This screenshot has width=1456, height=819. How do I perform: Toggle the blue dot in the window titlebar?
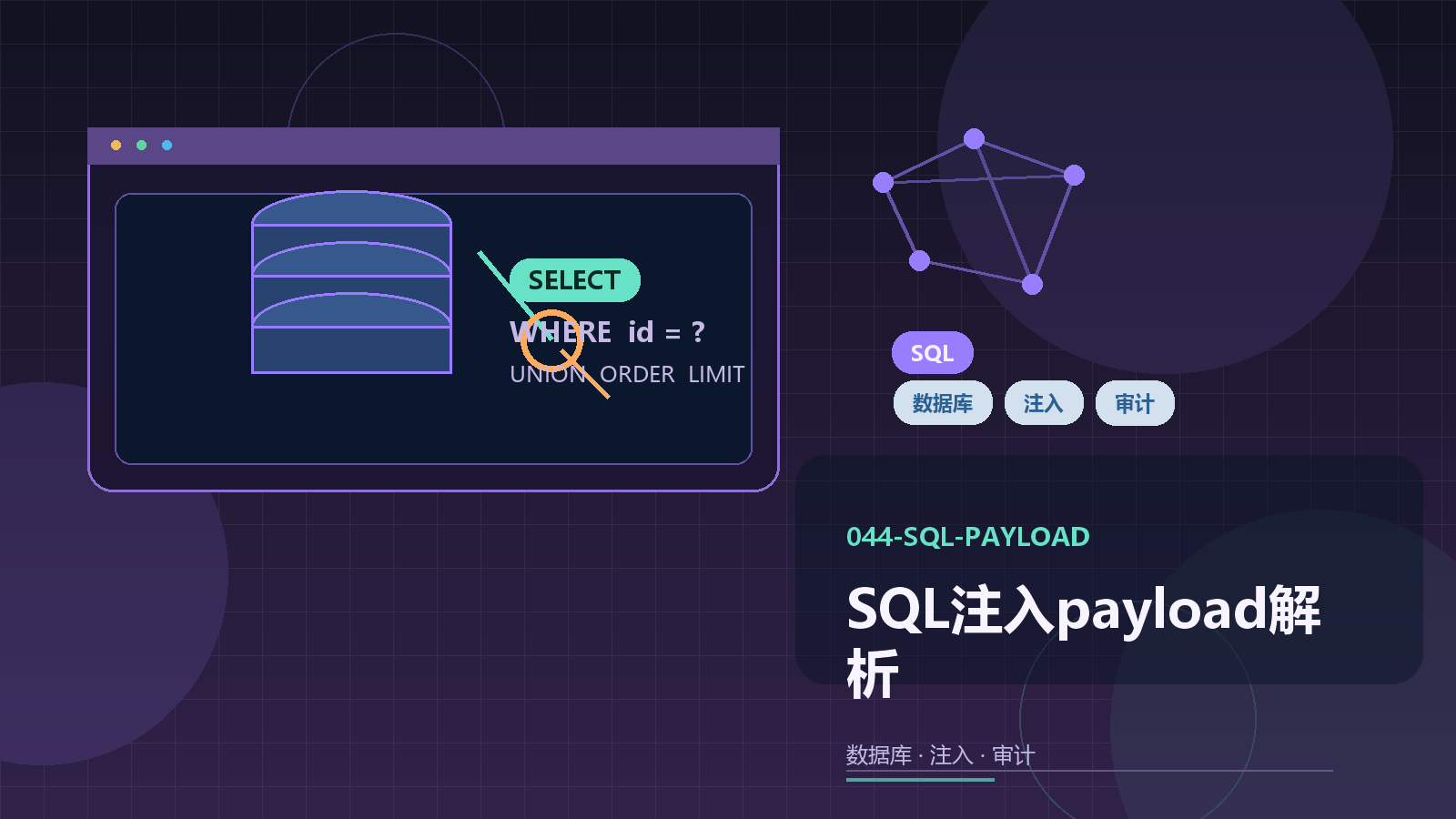166,144
